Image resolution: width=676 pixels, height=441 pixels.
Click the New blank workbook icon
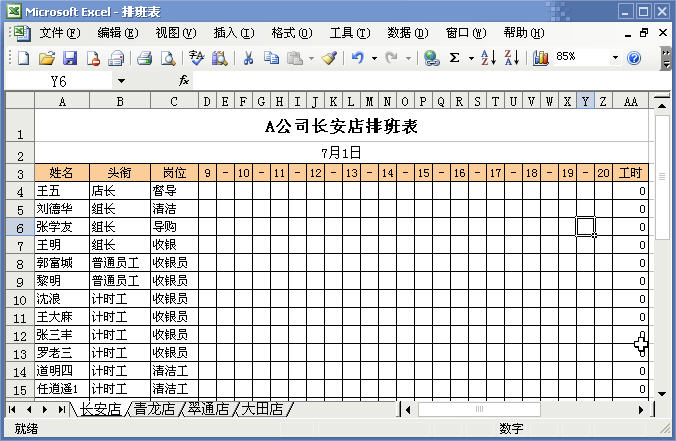[24, 58]
